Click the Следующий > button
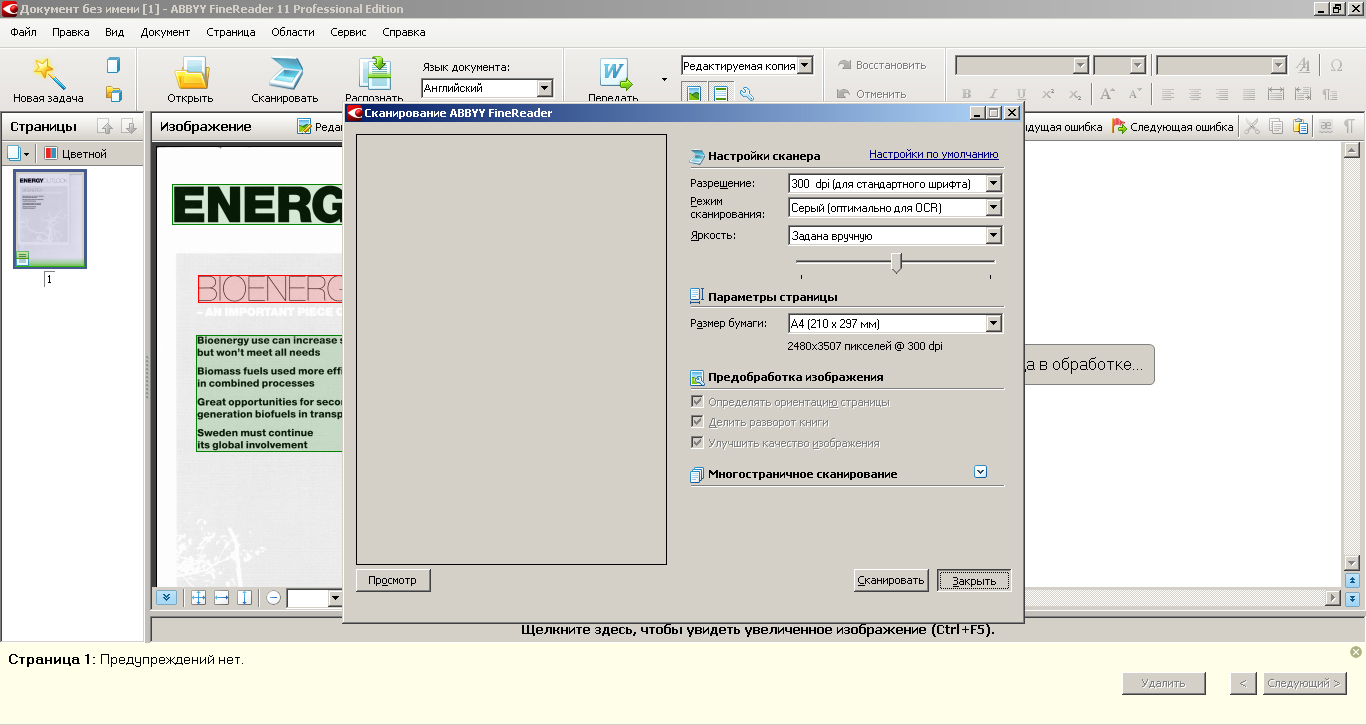 [1304, 683]
